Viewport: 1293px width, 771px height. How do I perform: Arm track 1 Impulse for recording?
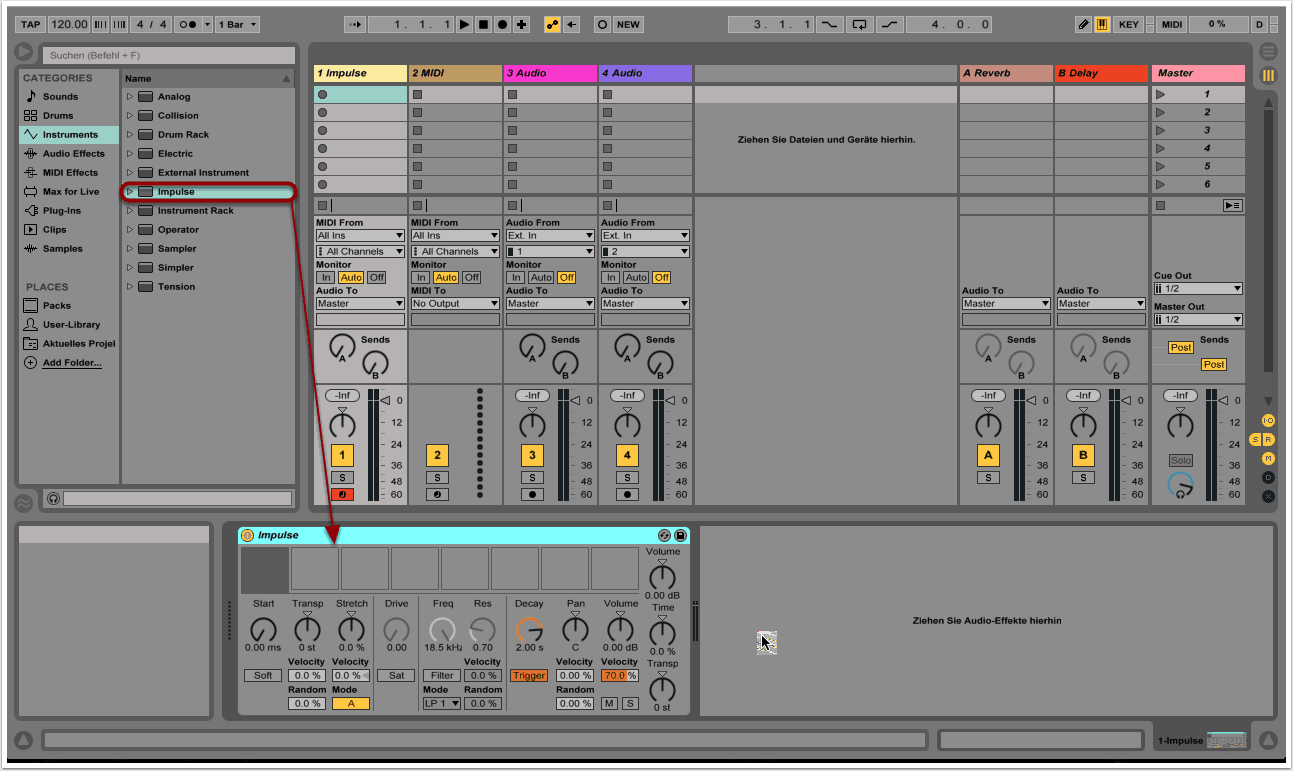coord(342,493)
